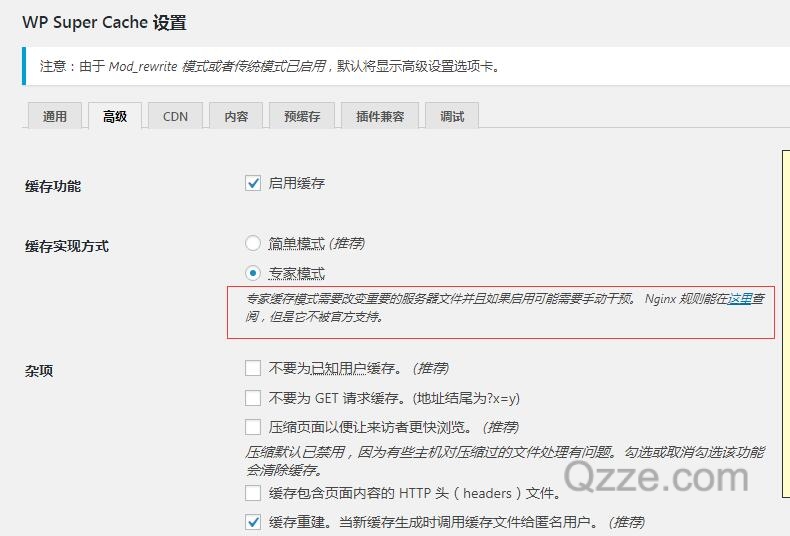Toggle the 缓存重建 checkbox
790x536 pixels.
point(253,522)
